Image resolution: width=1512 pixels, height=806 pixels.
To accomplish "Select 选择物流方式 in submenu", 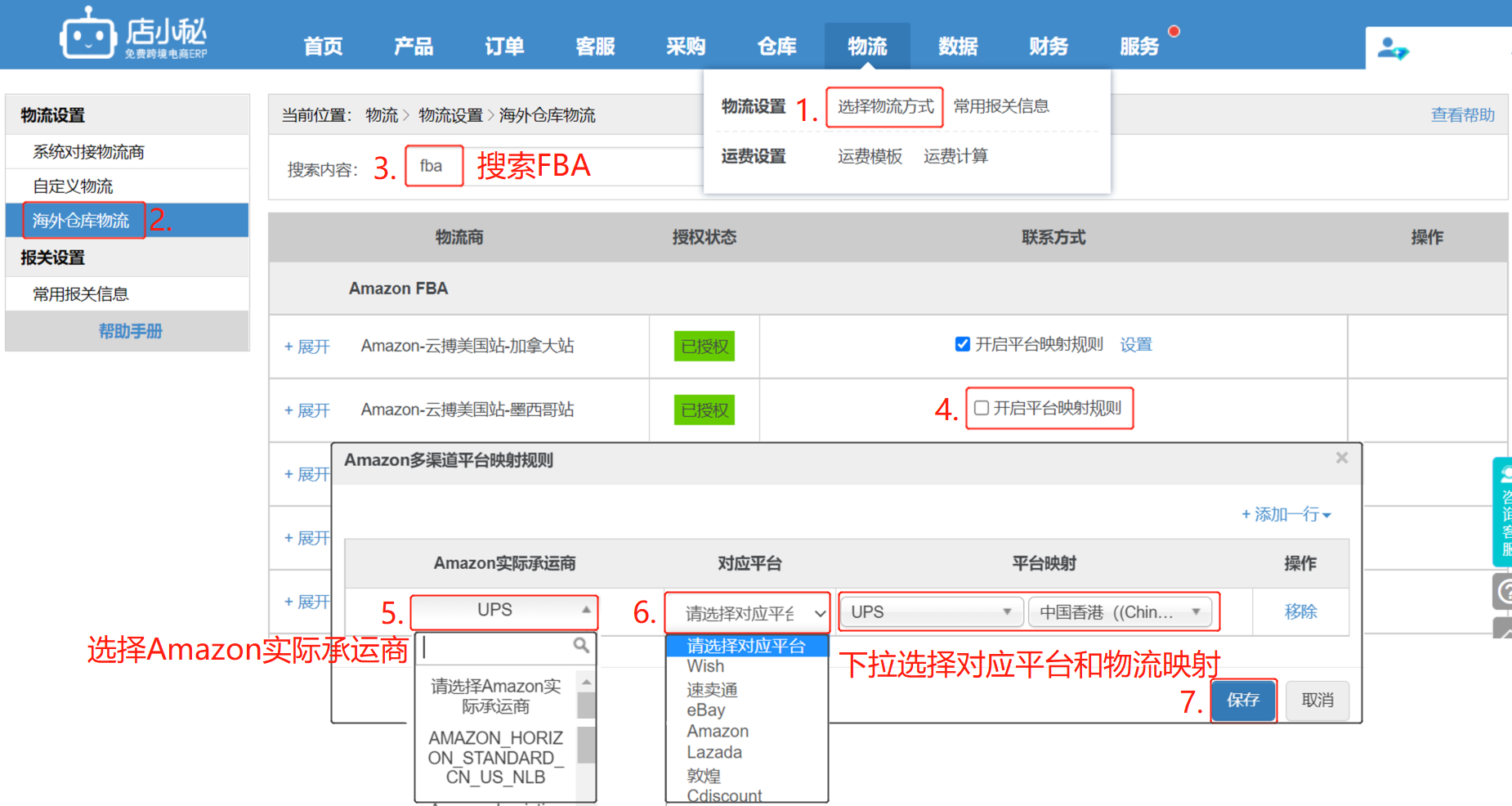I will (885, 106).
